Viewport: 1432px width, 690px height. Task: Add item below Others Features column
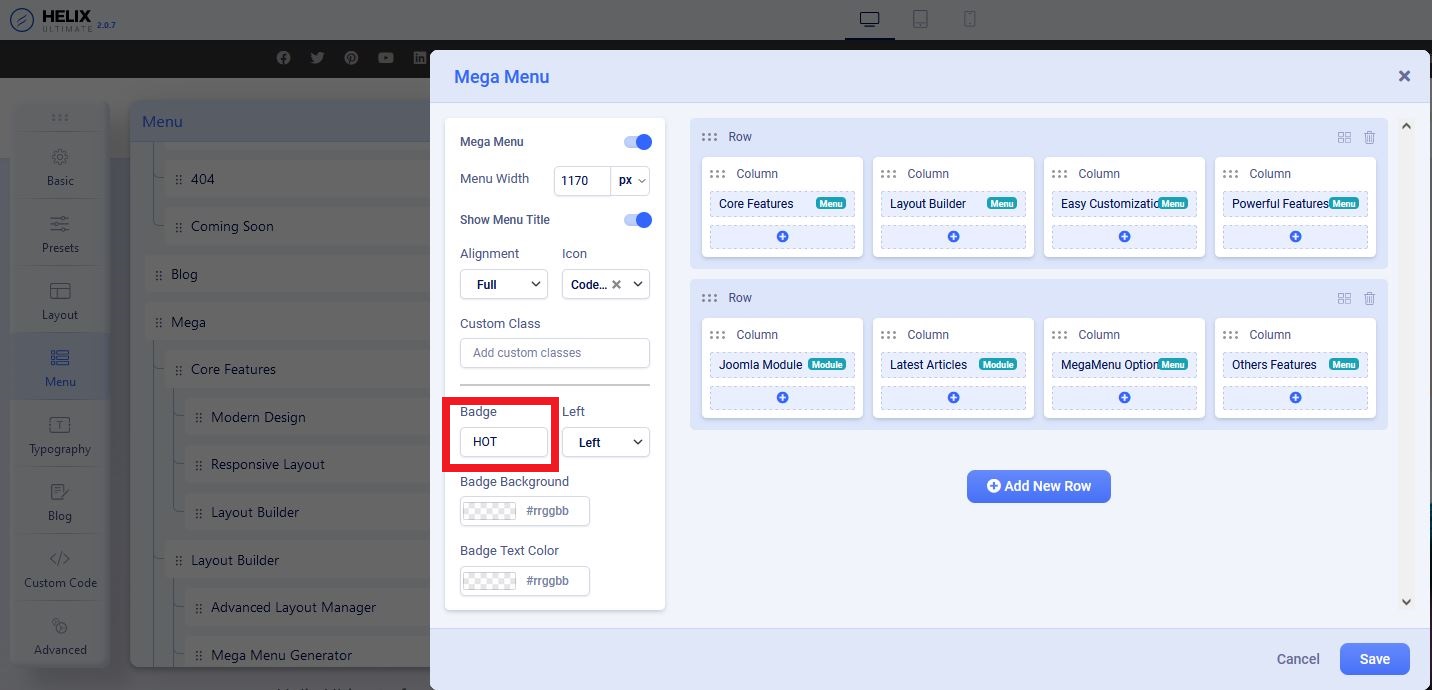point(1295,398)
